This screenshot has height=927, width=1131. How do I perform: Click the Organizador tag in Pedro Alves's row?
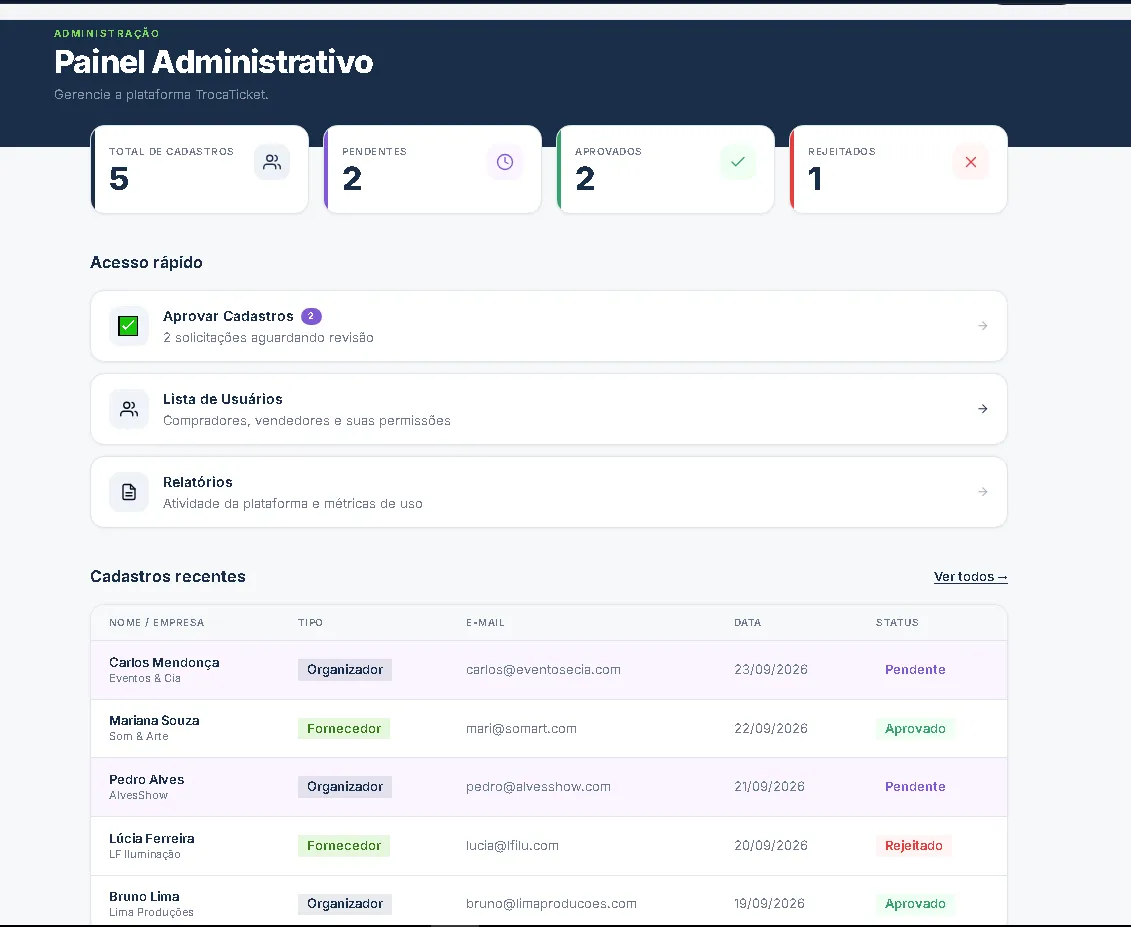tap(345, 786)
